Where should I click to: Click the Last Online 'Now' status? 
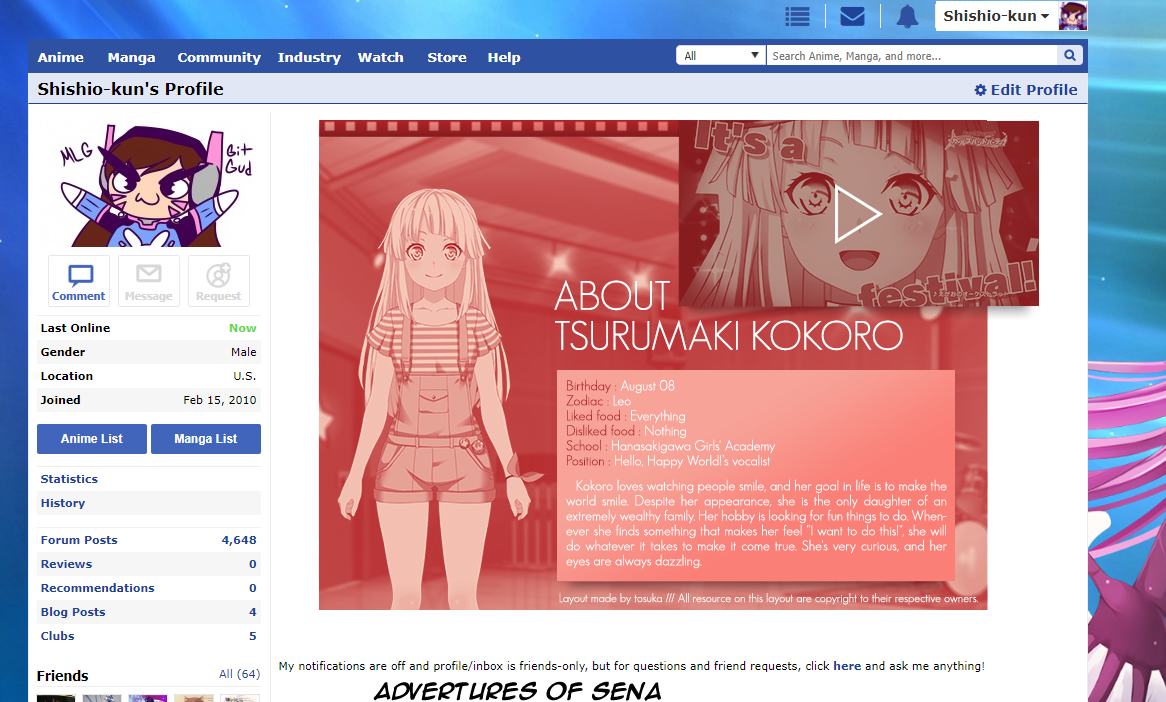242,328
